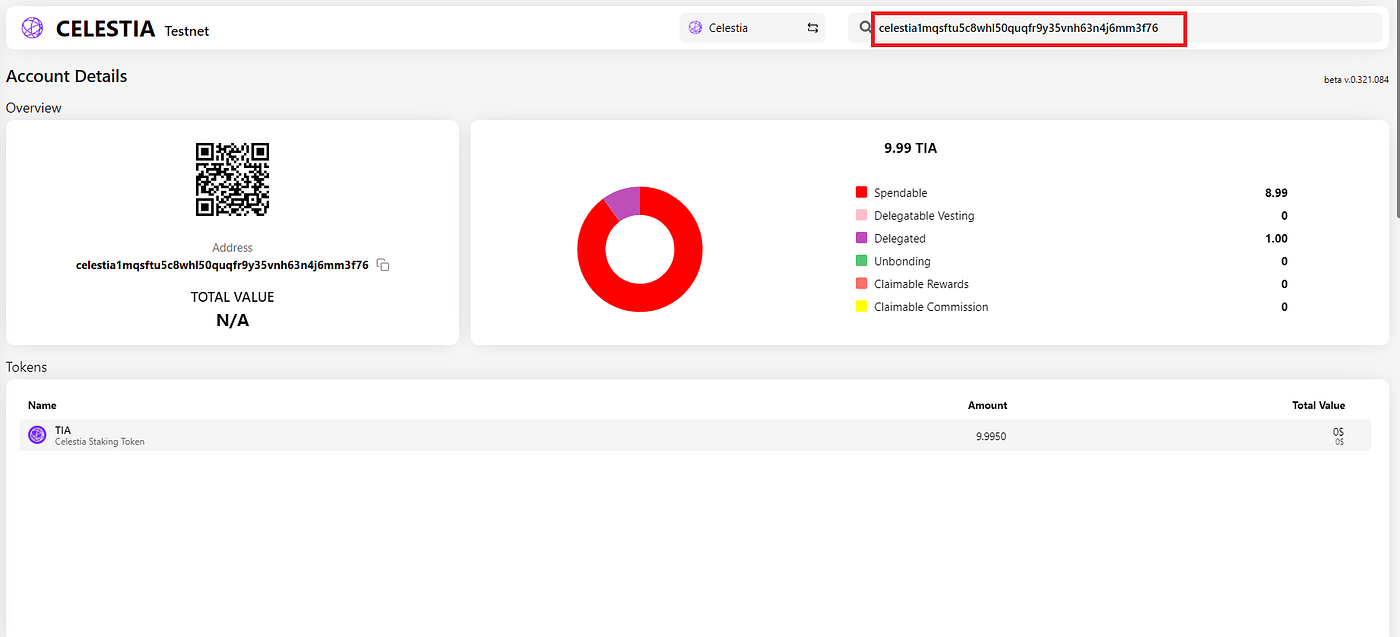This screenshot has height=637, width=1400.
Task: Click the Celestia logo icon in header
Action: [x=33, y=28]
